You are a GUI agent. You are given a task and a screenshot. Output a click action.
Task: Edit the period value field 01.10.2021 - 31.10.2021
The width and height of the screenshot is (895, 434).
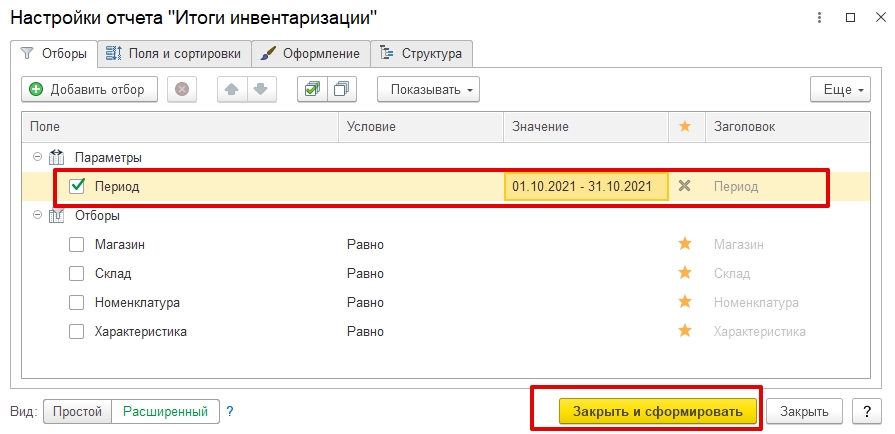pyautogui.click(x=586, y=186)
